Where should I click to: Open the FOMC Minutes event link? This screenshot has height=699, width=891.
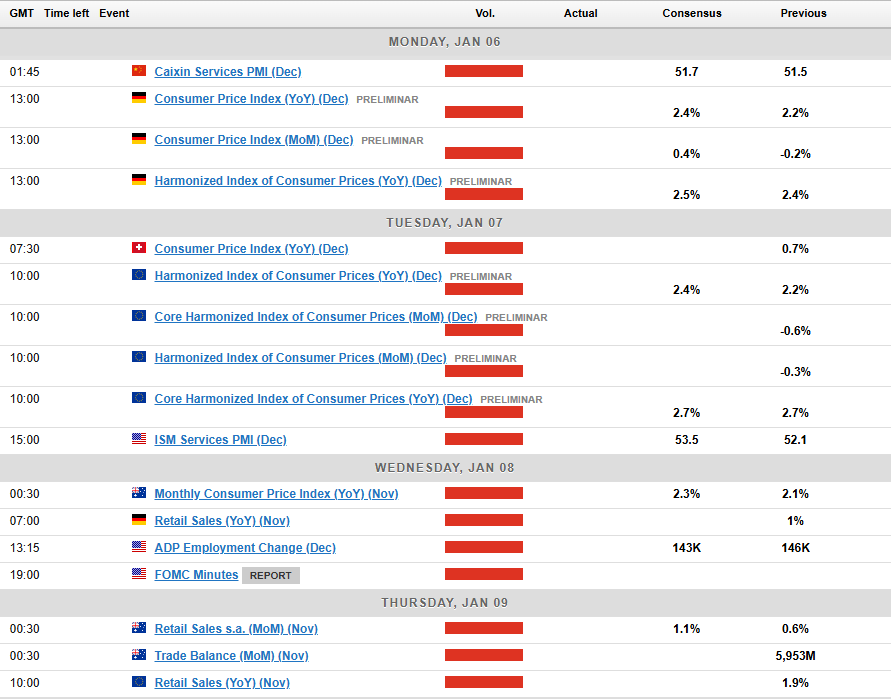(x=196, y=575)
